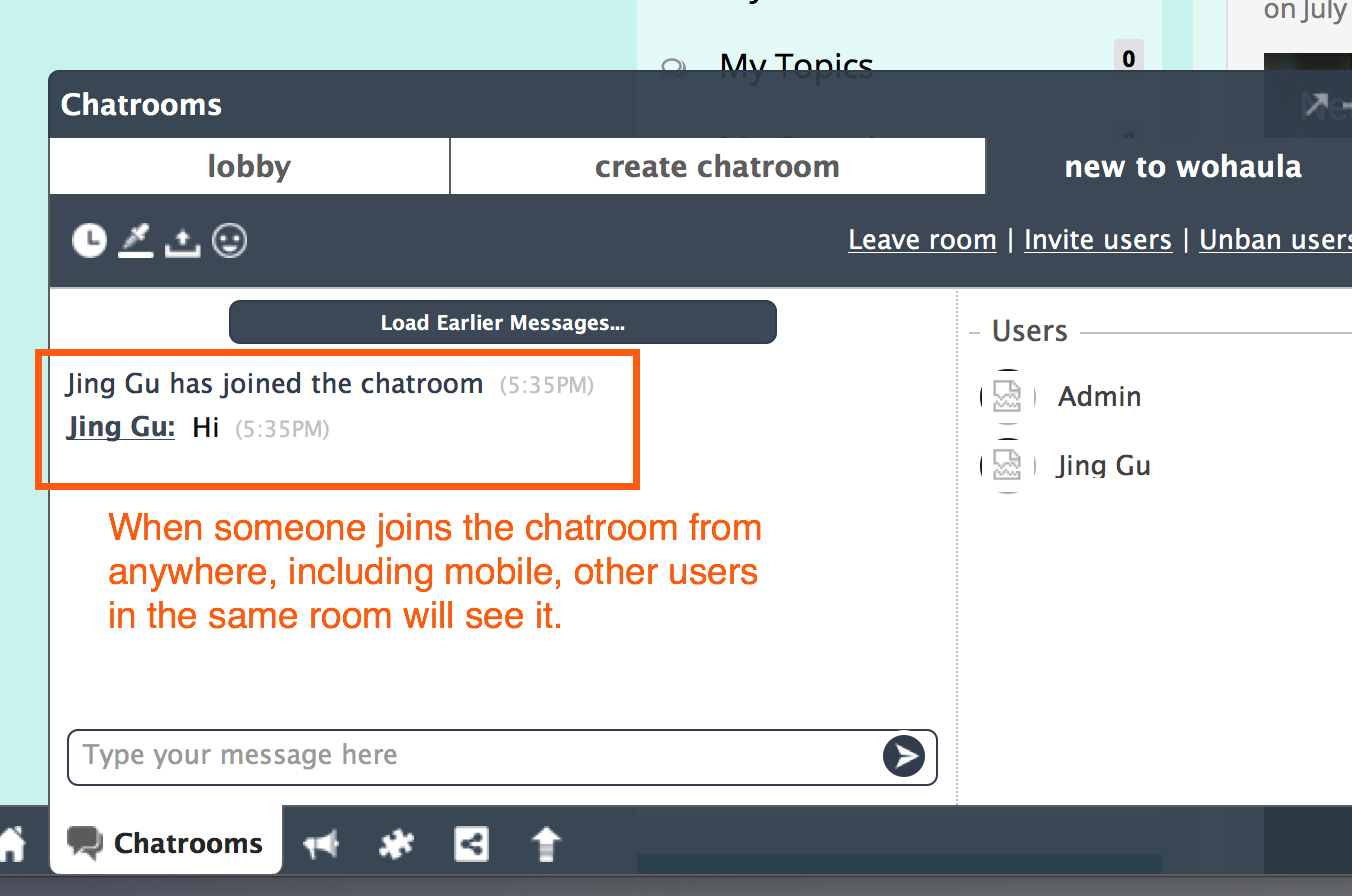Toggle the Chatrooms tab in bottom bar

tap(165, 843)
